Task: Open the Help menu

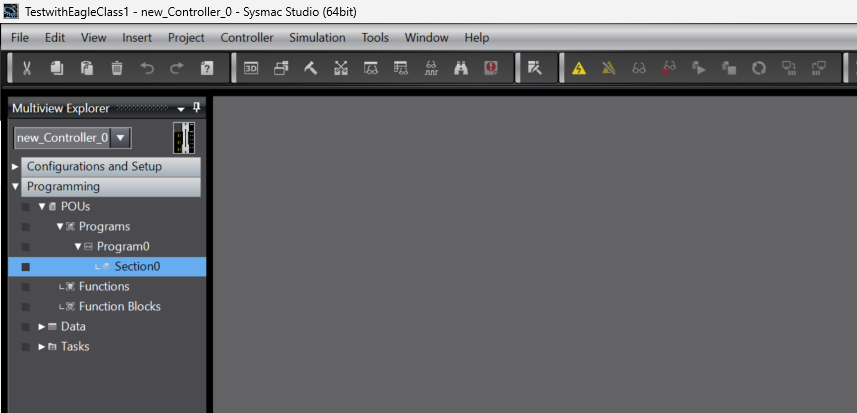Action: pos(477,38)
